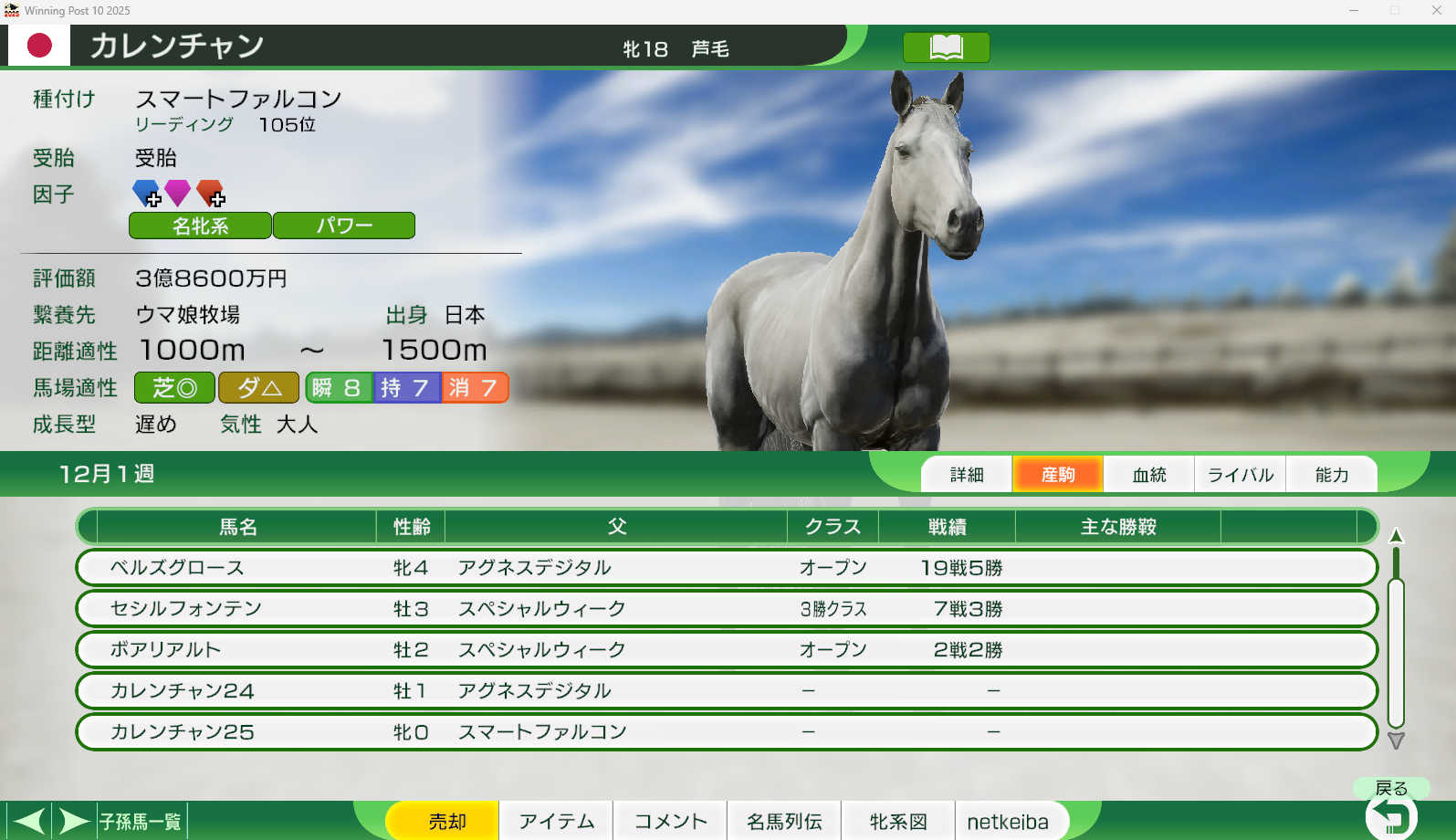The height and width of the screenshot is (840, 1456).
Task: Select the ベルズグロース offspring row
Action: [x=727, y=568]
